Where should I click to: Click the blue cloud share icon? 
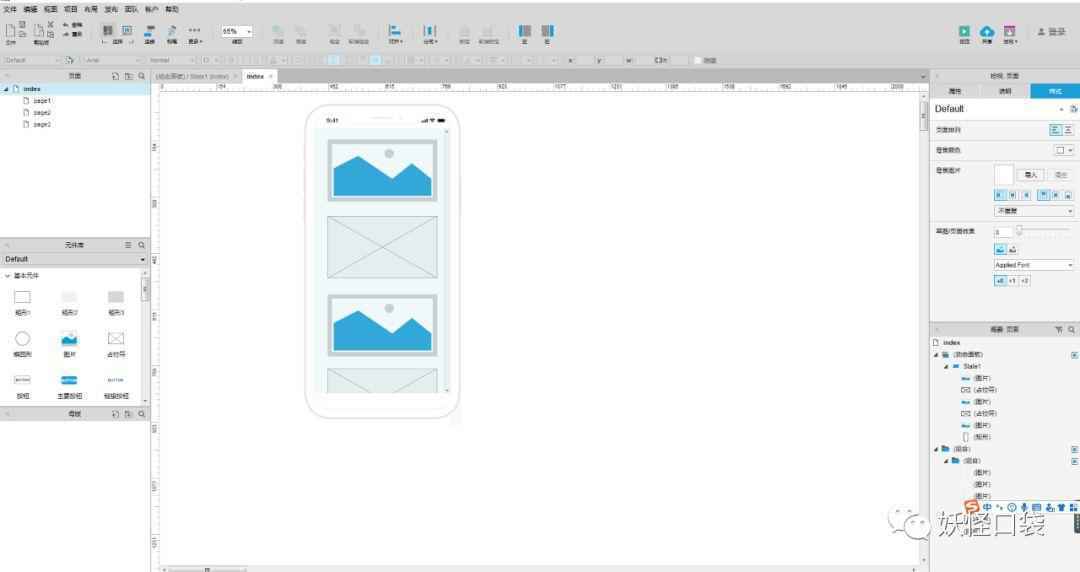987,31
